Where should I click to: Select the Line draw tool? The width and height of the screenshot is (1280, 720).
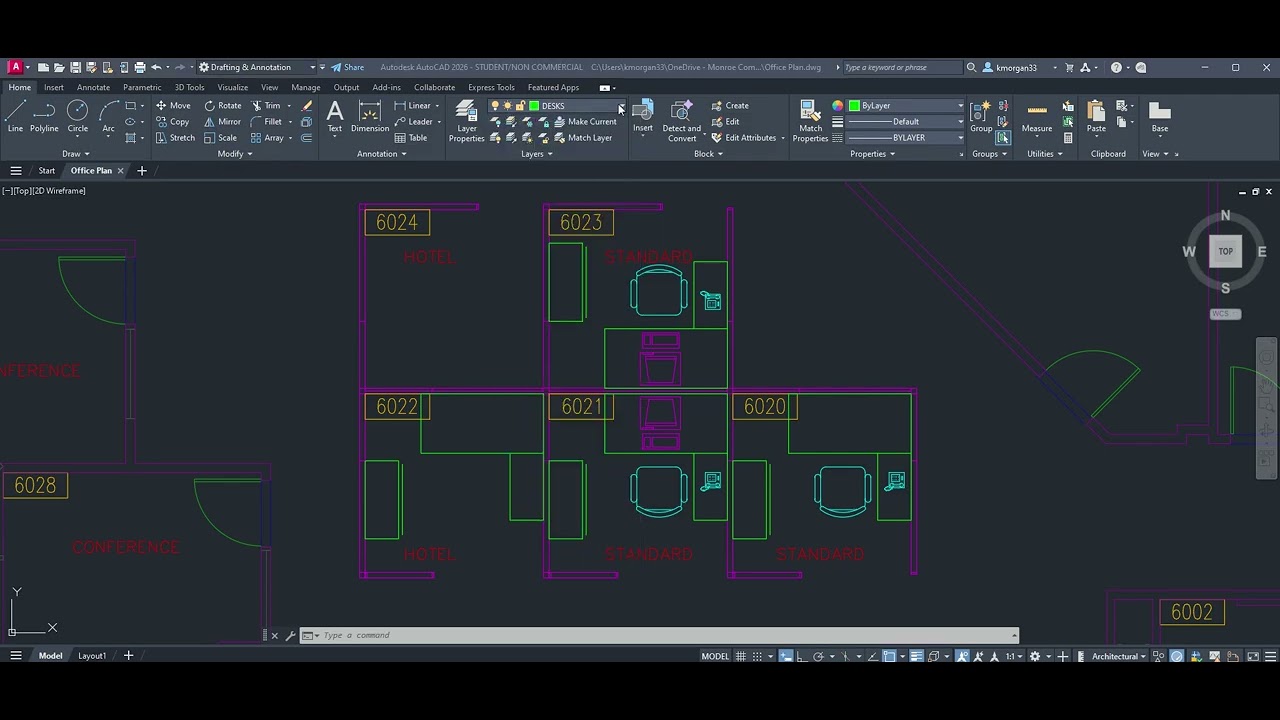[15, 115]
